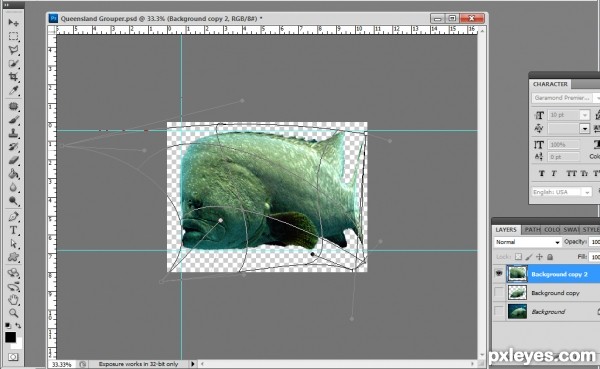This screenshot has width=600, height=369.
Task: Toggle lock transparent pixels
Action: tap(518, 257)
